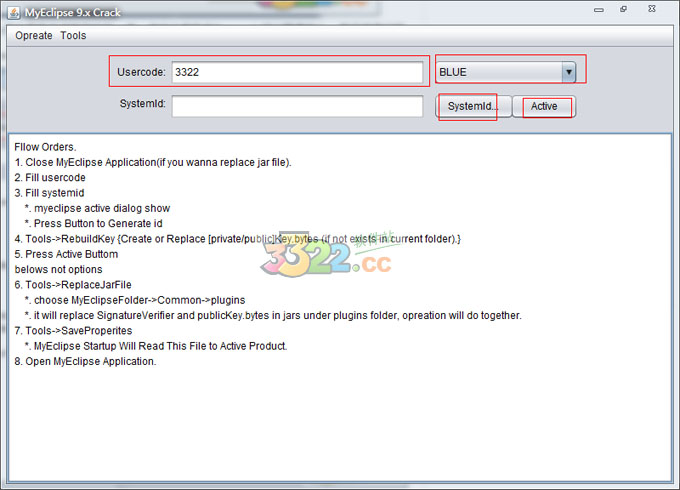The width and height of the screenshot is (680, 490).
Task: Click the line '1. Close MyEclipse Application'
Action: click(153, 162)
